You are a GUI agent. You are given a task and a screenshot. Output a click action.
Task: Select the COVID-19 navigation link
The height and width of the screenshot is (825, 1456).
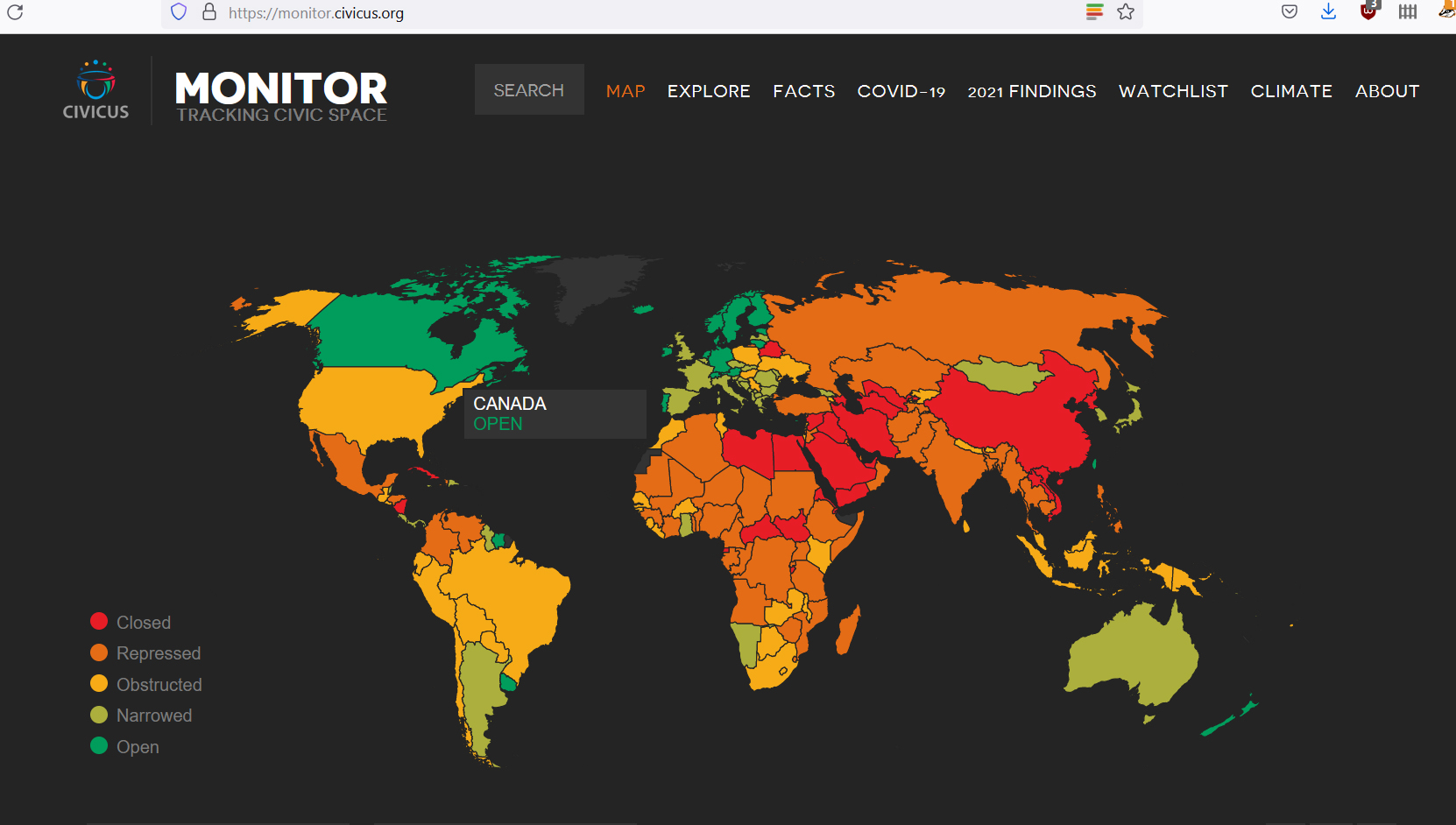901,91
